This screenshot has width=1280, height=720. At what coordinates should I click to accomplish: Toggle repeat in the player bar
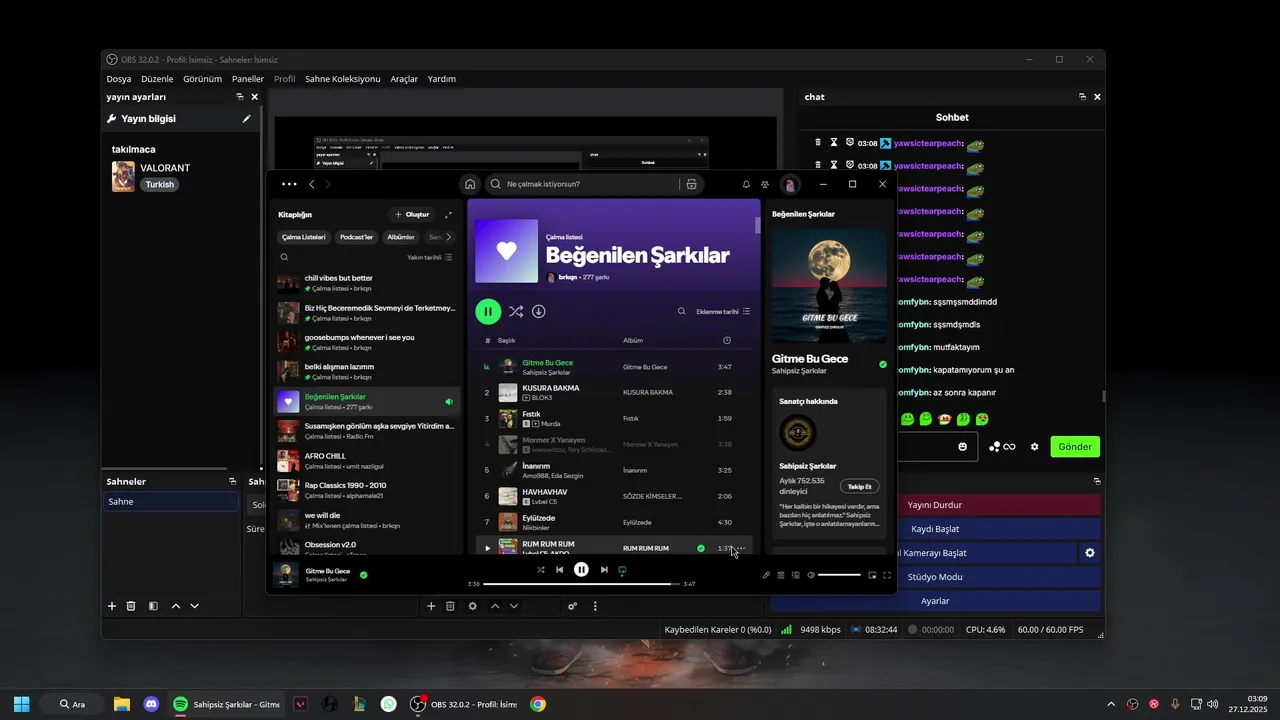[622, 569]
